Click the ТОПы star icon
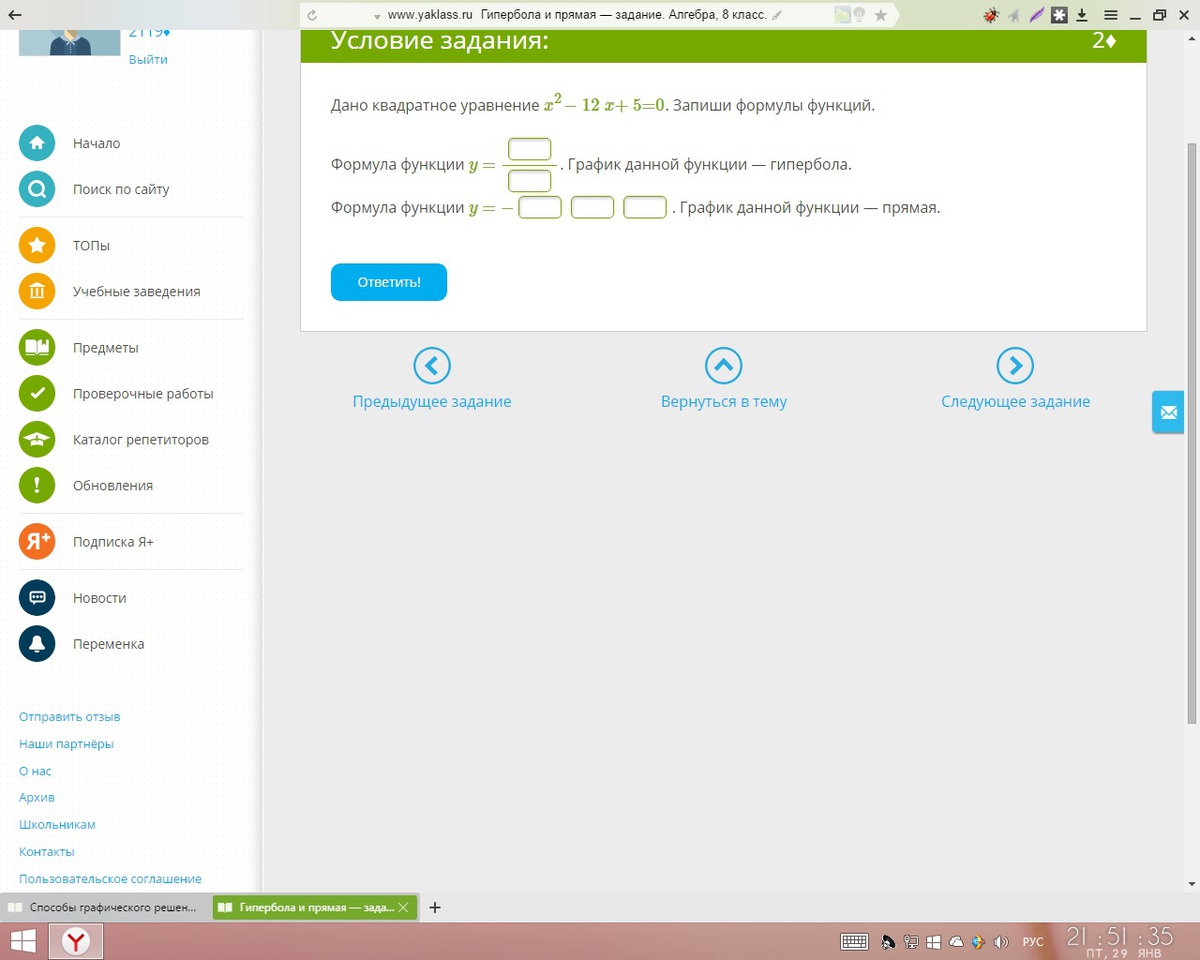The height and width of the screenshot is (960, 1200). coord(37,245)
